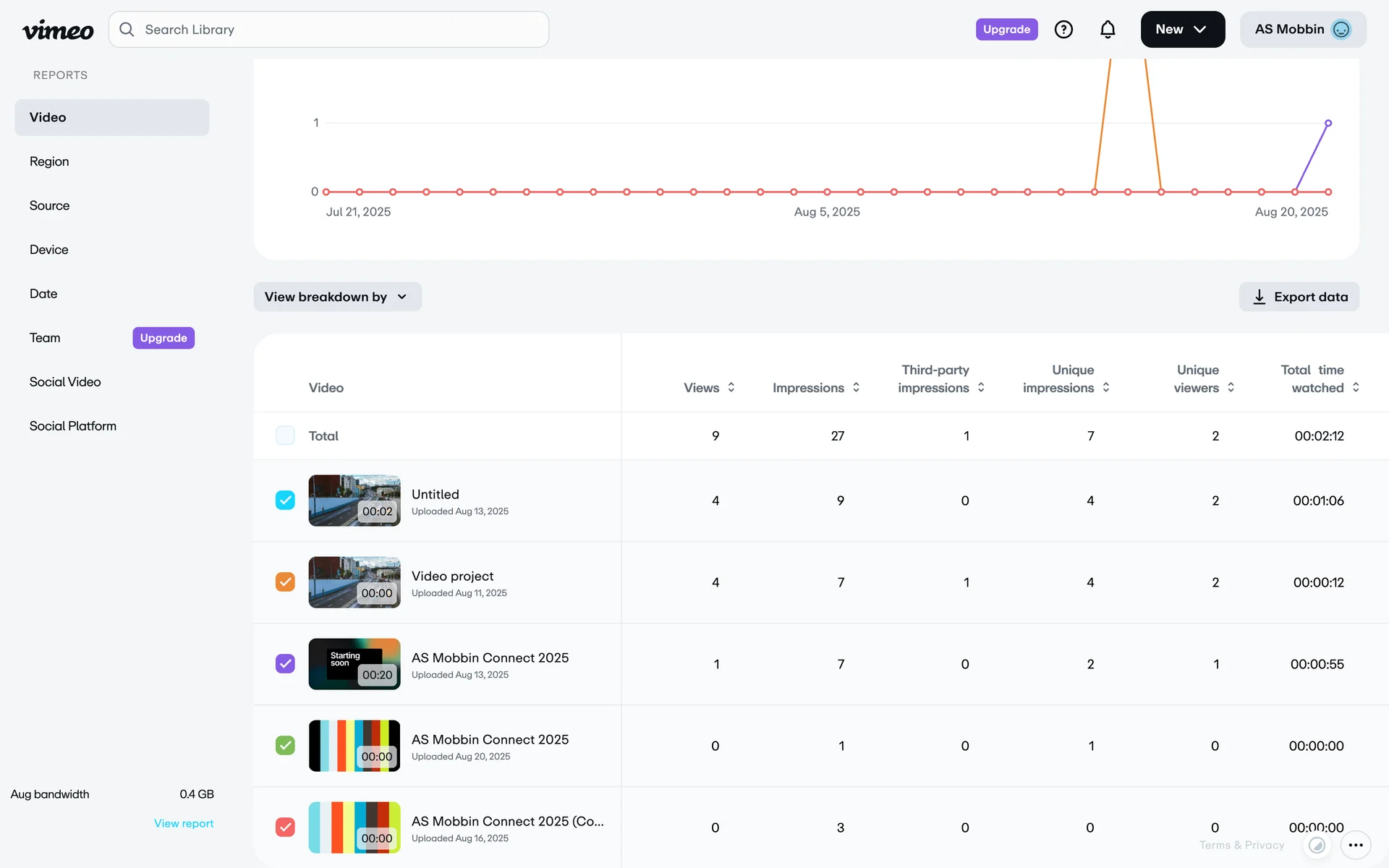This screenshot has width=1389, height=868.
Task: Expand View breakdown by dropdown
Action: (337, 297)
